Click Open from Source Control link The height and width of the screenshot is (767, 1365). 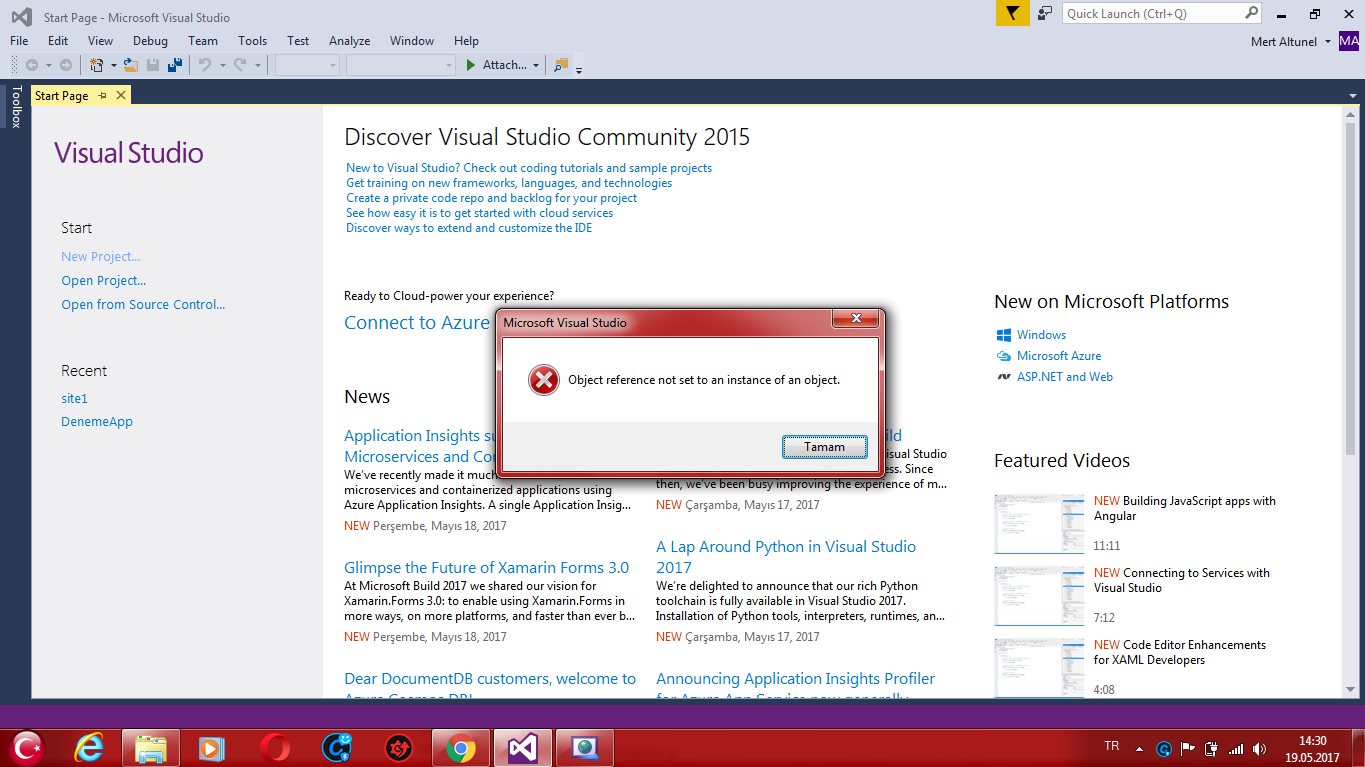[x=143, y=305]
